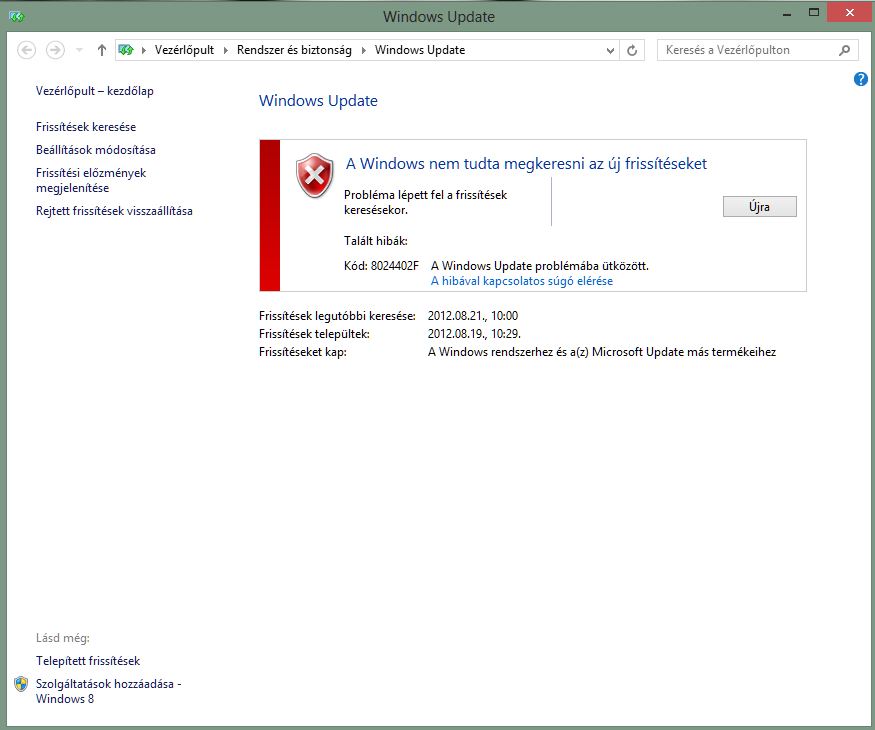Click the Lásd még: label

point(62,638)
